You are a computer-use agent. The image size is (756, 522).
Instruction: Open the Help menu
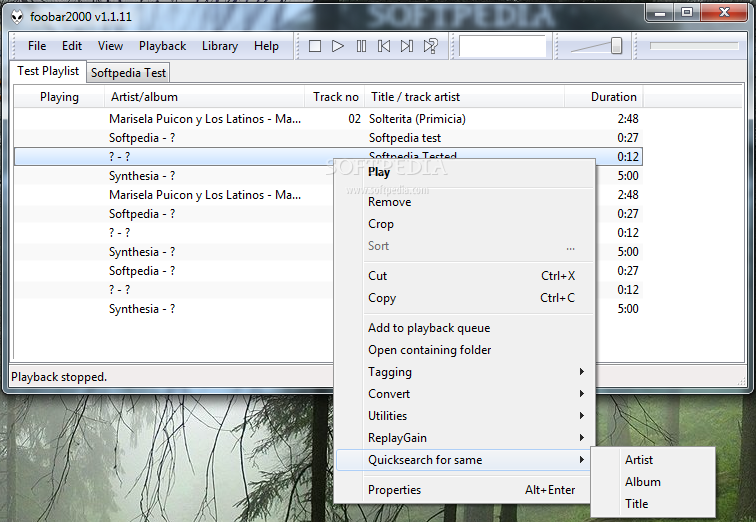point(266,46)
